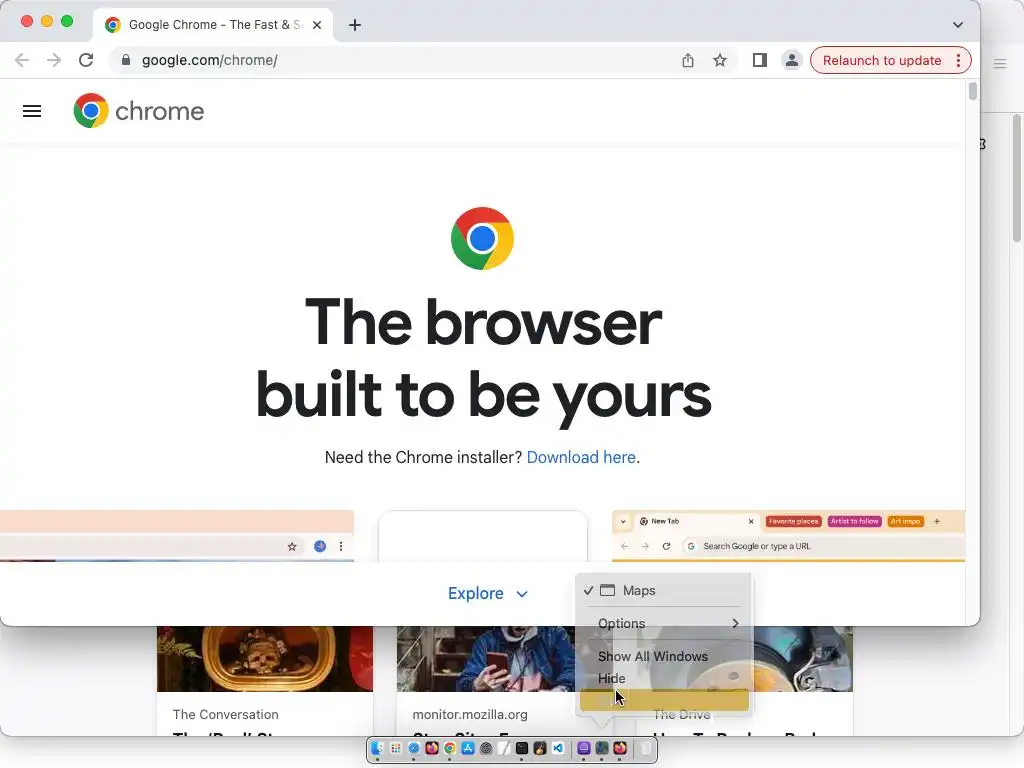The height and width of the screenshot is (768, 1024).
Task: Click the background window's scrollbar
Action: pos(1017,178)
